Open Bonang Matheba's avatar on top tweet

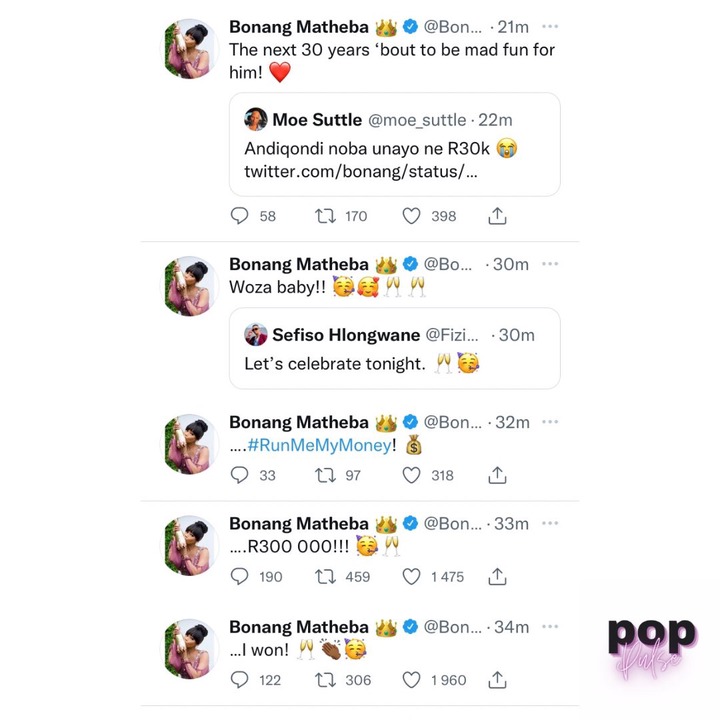click(x=190, y=49)
